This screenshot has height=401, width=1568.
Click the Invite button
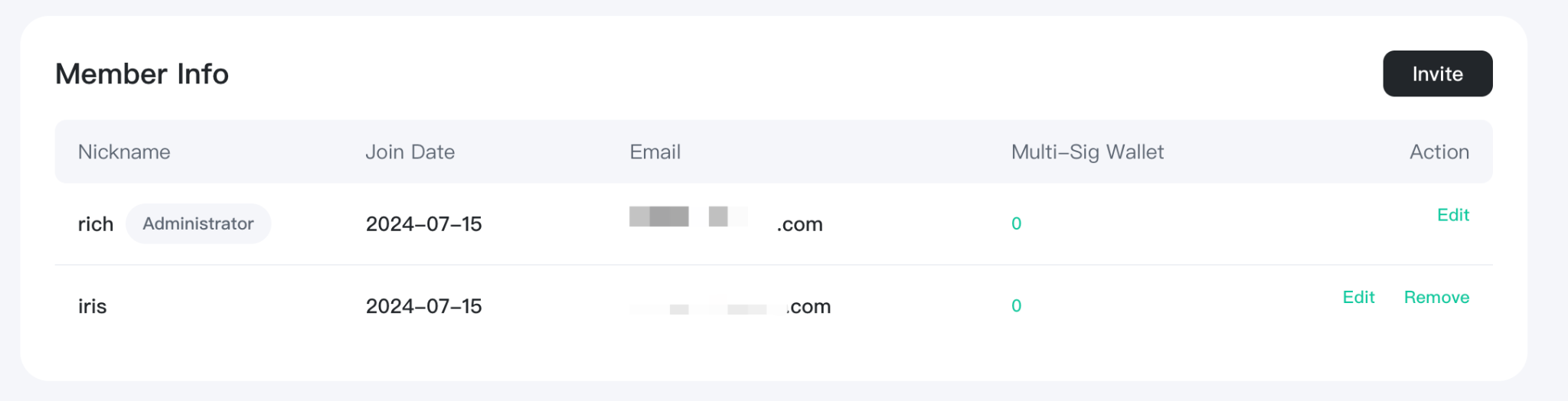click(x=1437, y=73)
